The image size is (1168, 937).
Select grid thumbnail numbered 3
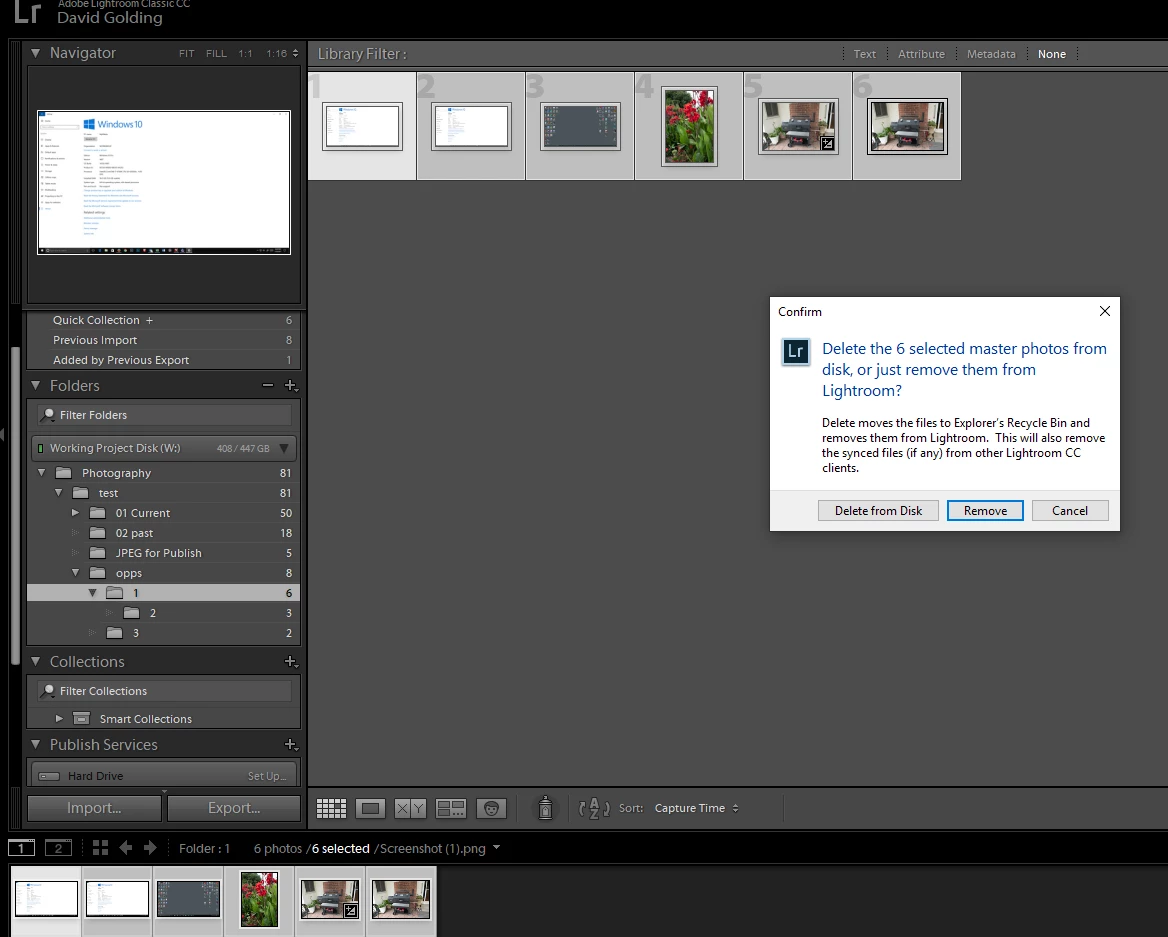[580, 126]
